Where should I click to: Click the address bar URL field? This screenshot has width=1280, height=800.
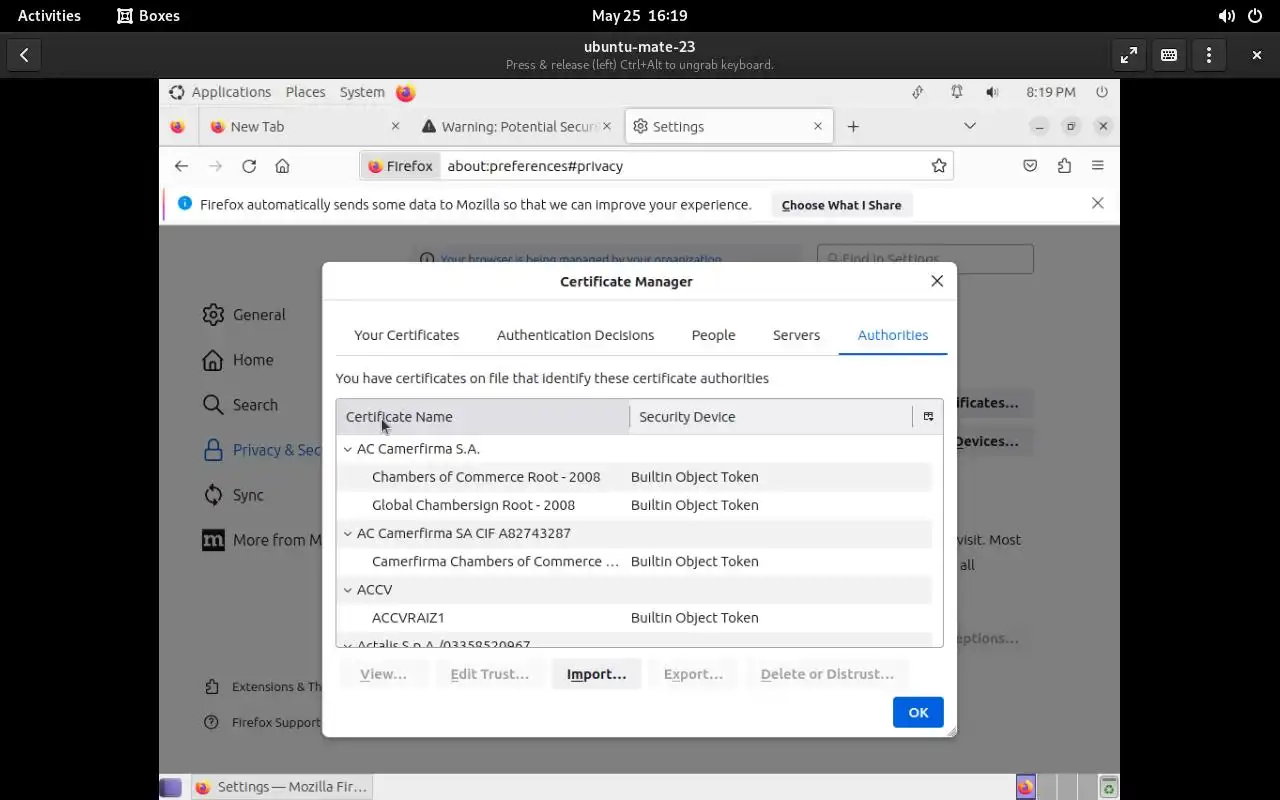pos(684,166)
